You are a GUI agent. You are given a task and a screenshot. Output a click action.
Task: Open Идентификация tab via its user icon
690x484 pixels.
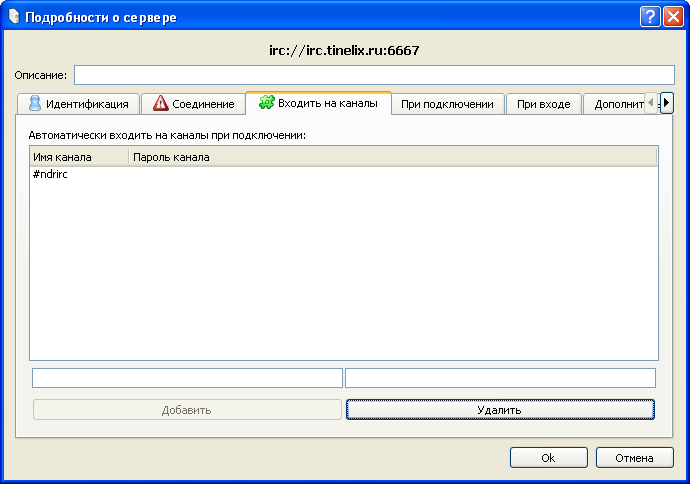coord(35,103)
